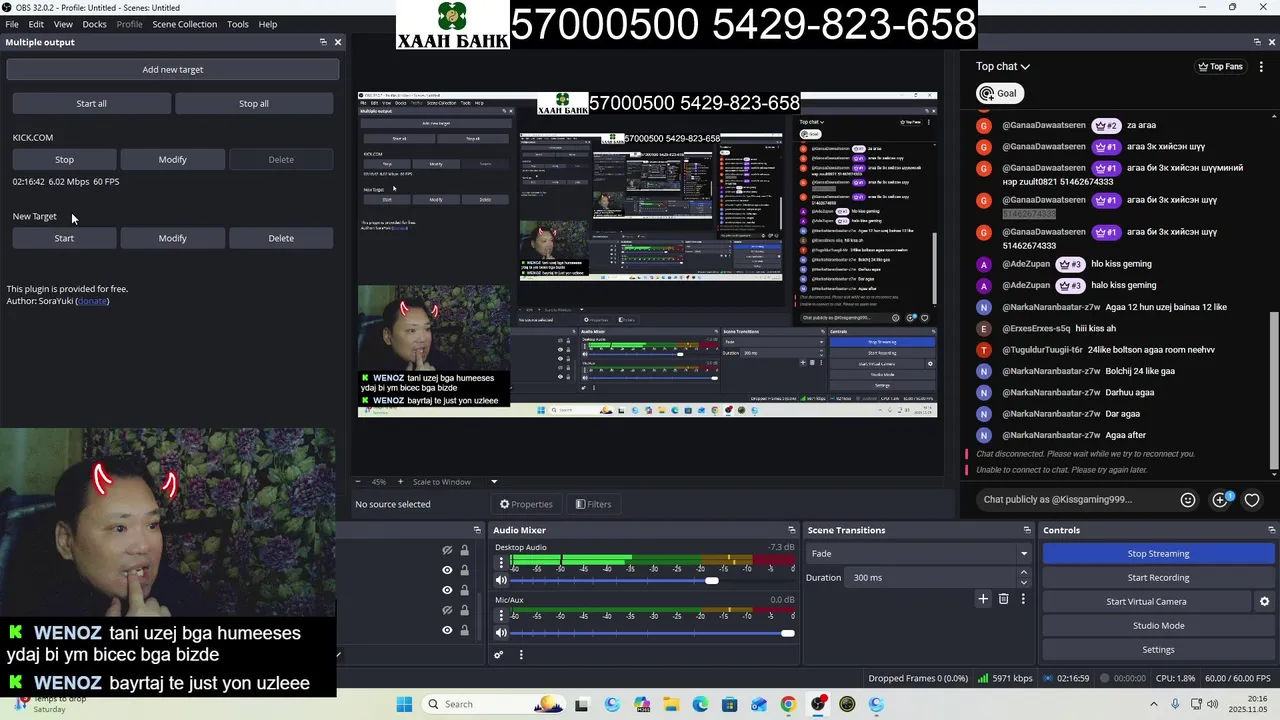Open Audio Mixer menu beside gears icon

(x=520, y=655)
